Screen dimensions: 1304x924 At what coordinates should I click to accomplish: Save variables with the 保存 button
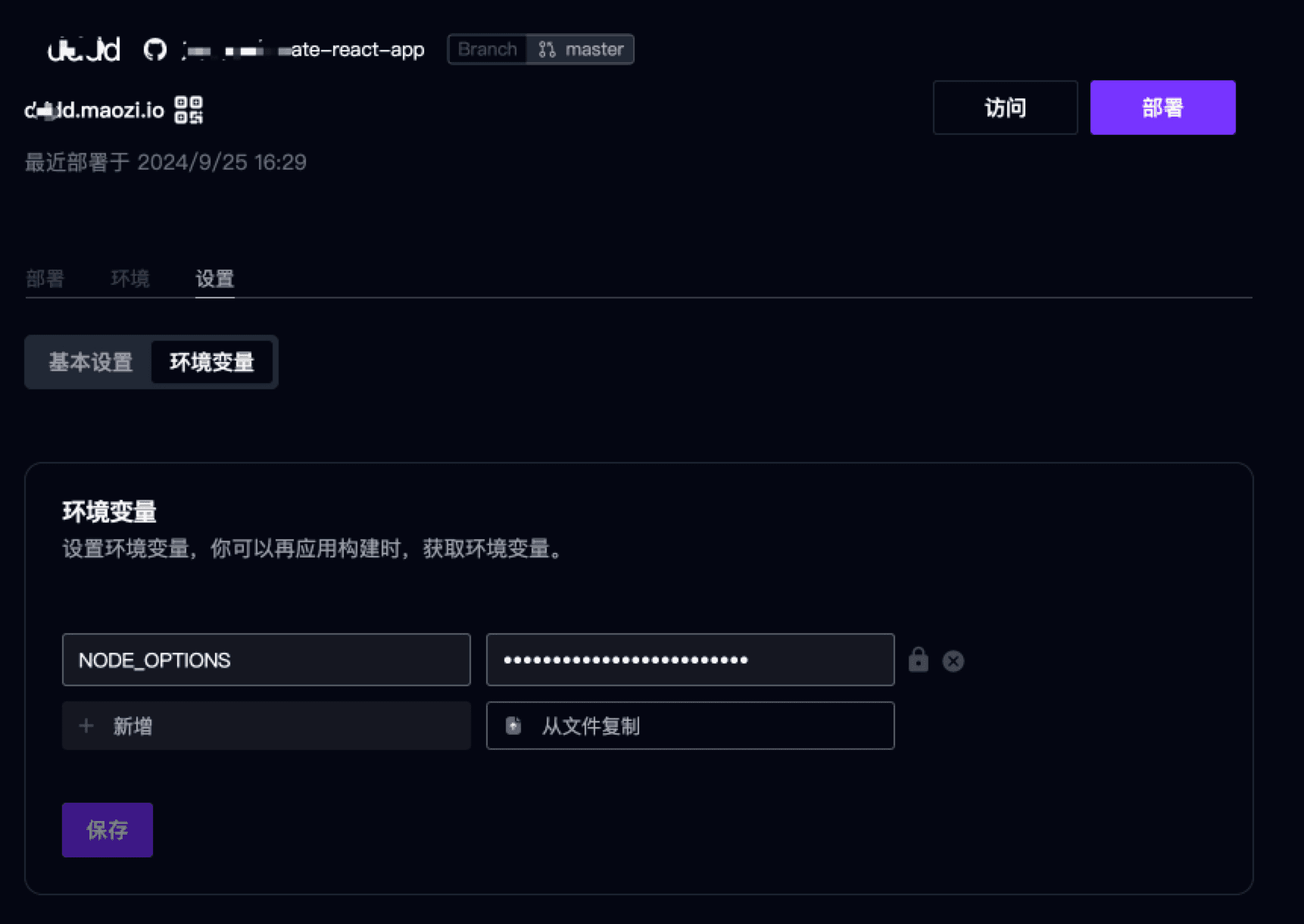coord(108,830)
